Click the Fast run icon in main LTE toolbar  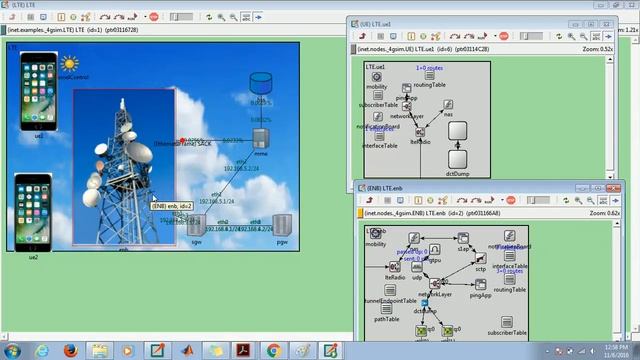point(119,17)
